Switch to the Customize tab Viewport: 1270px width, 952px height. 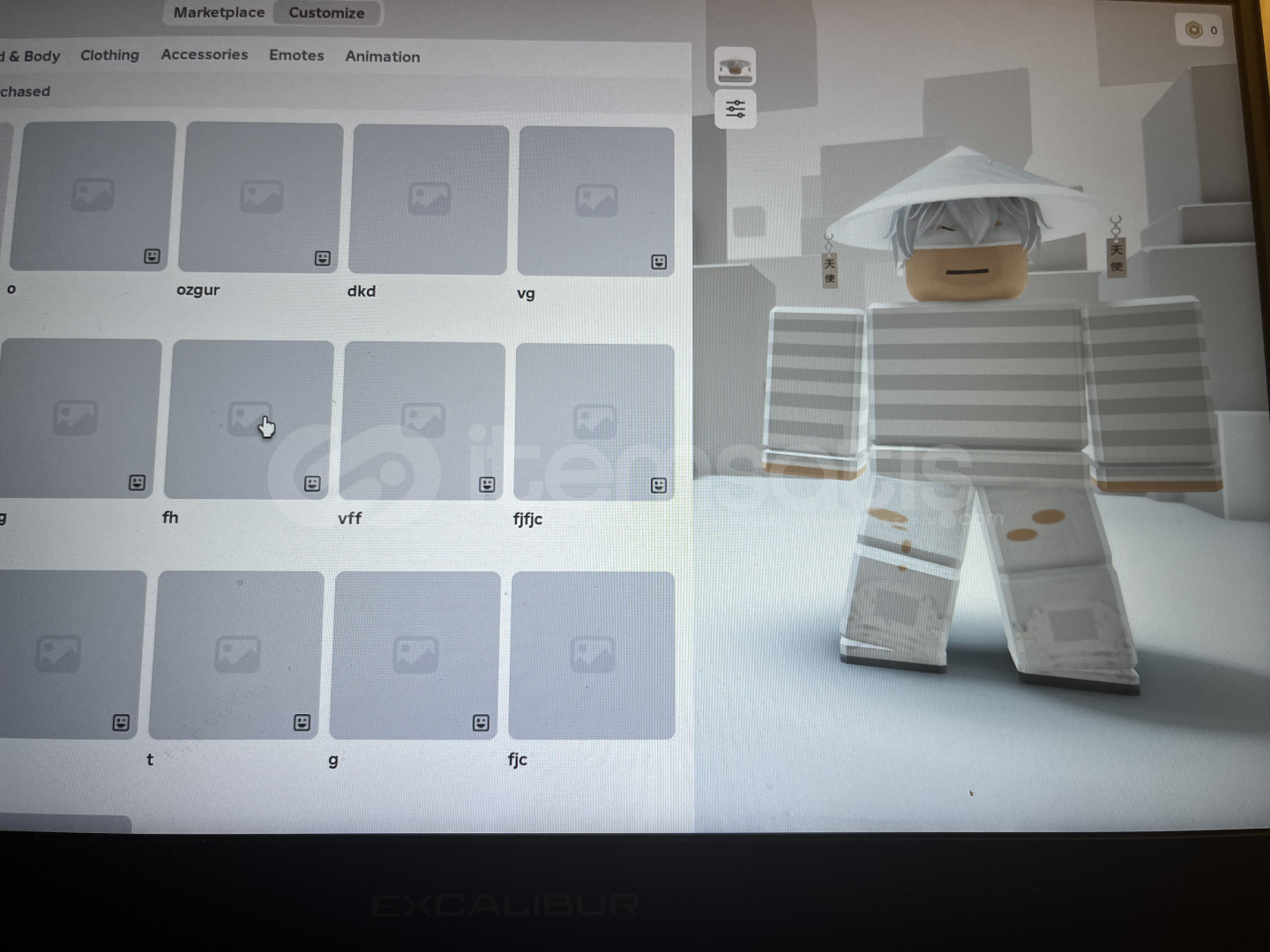click(326, 13)
